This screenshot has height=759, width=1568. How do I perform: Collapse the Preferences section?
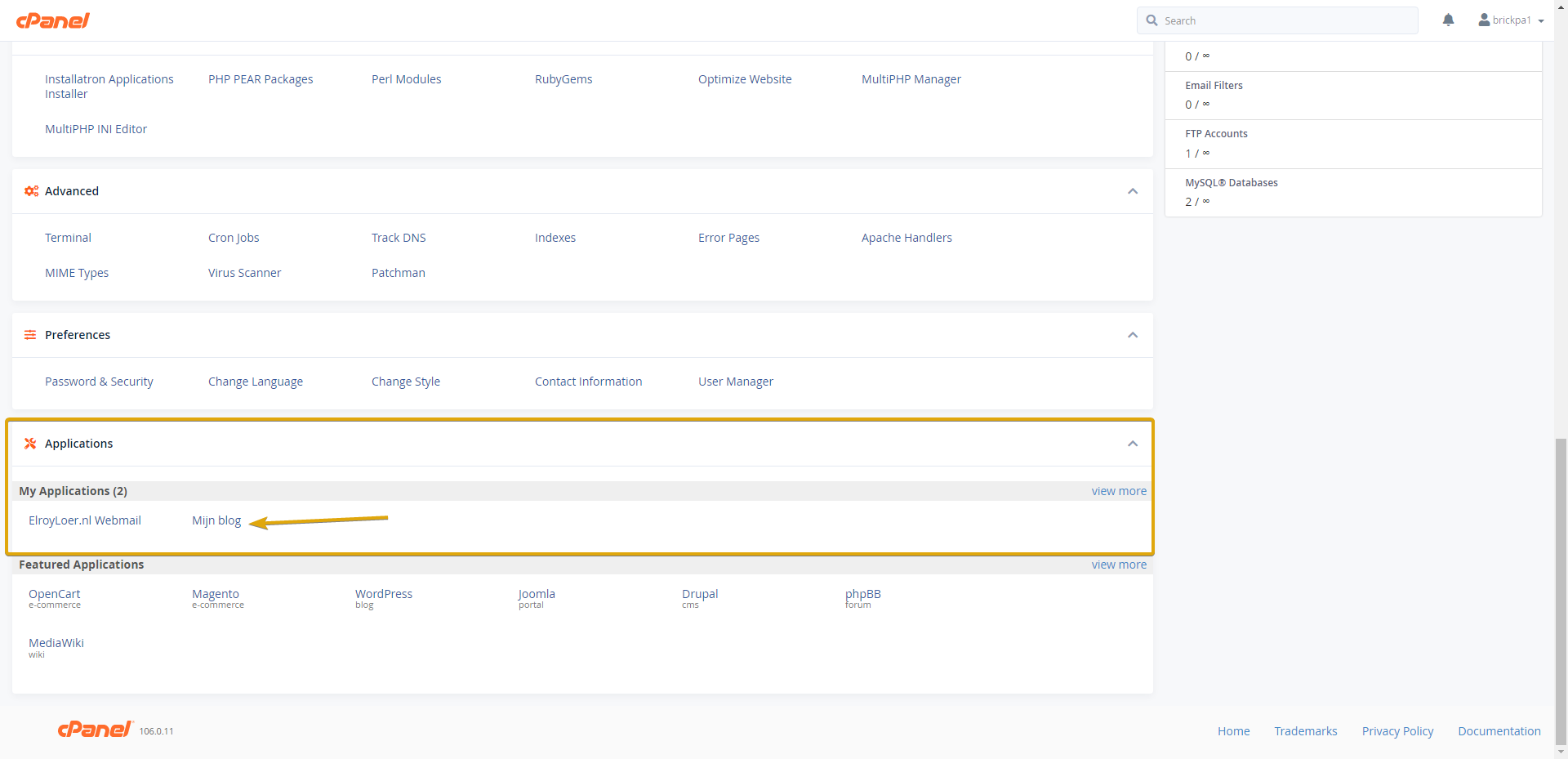1133,335
